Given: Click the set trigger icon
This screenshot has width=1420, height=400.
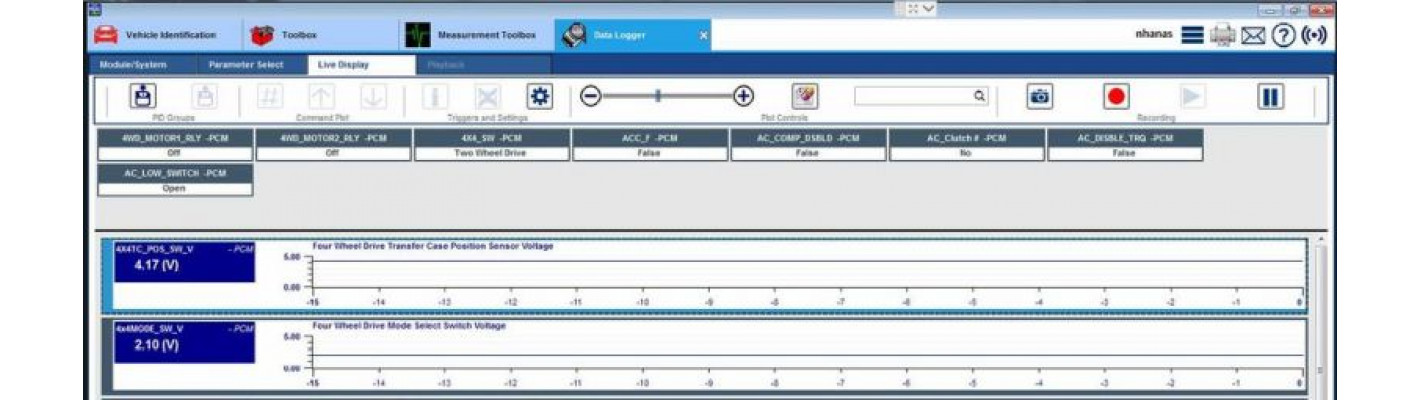Looking at the screenshot, I should [x=435, y=96].
